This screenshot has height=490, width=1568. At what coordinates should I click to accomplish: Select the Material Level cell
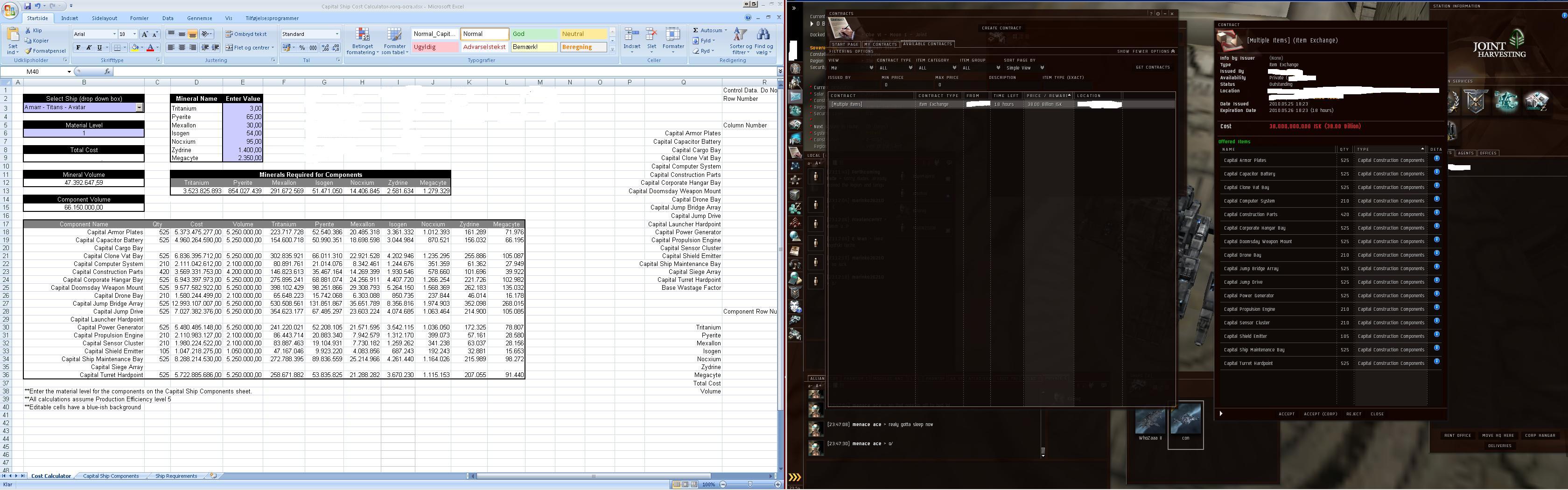[84, 133]
